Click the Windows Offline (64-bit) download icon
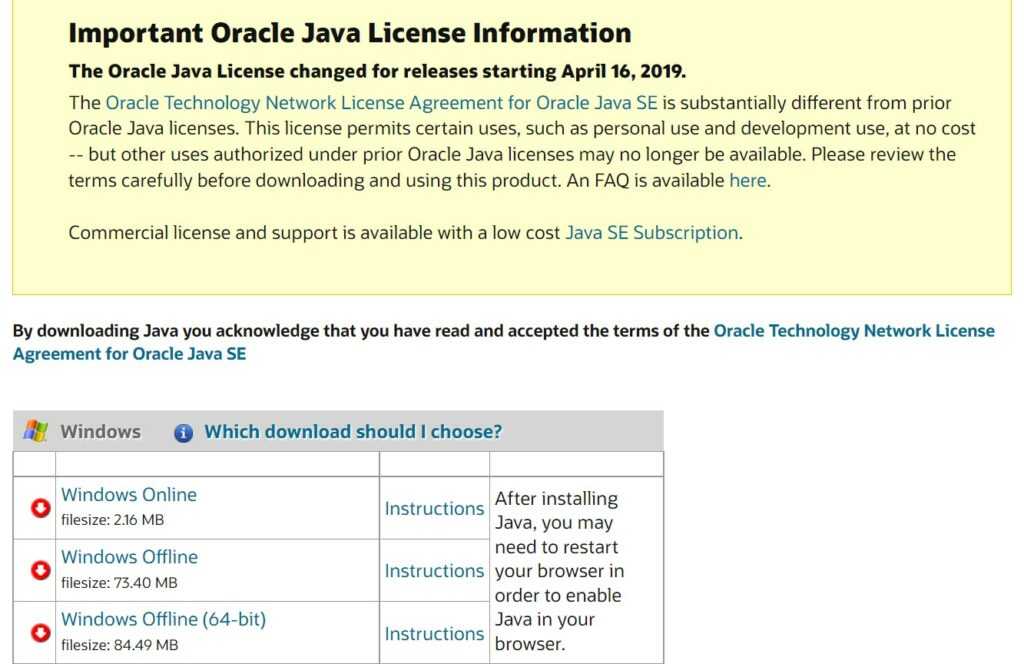 click(x=40, y=633)
